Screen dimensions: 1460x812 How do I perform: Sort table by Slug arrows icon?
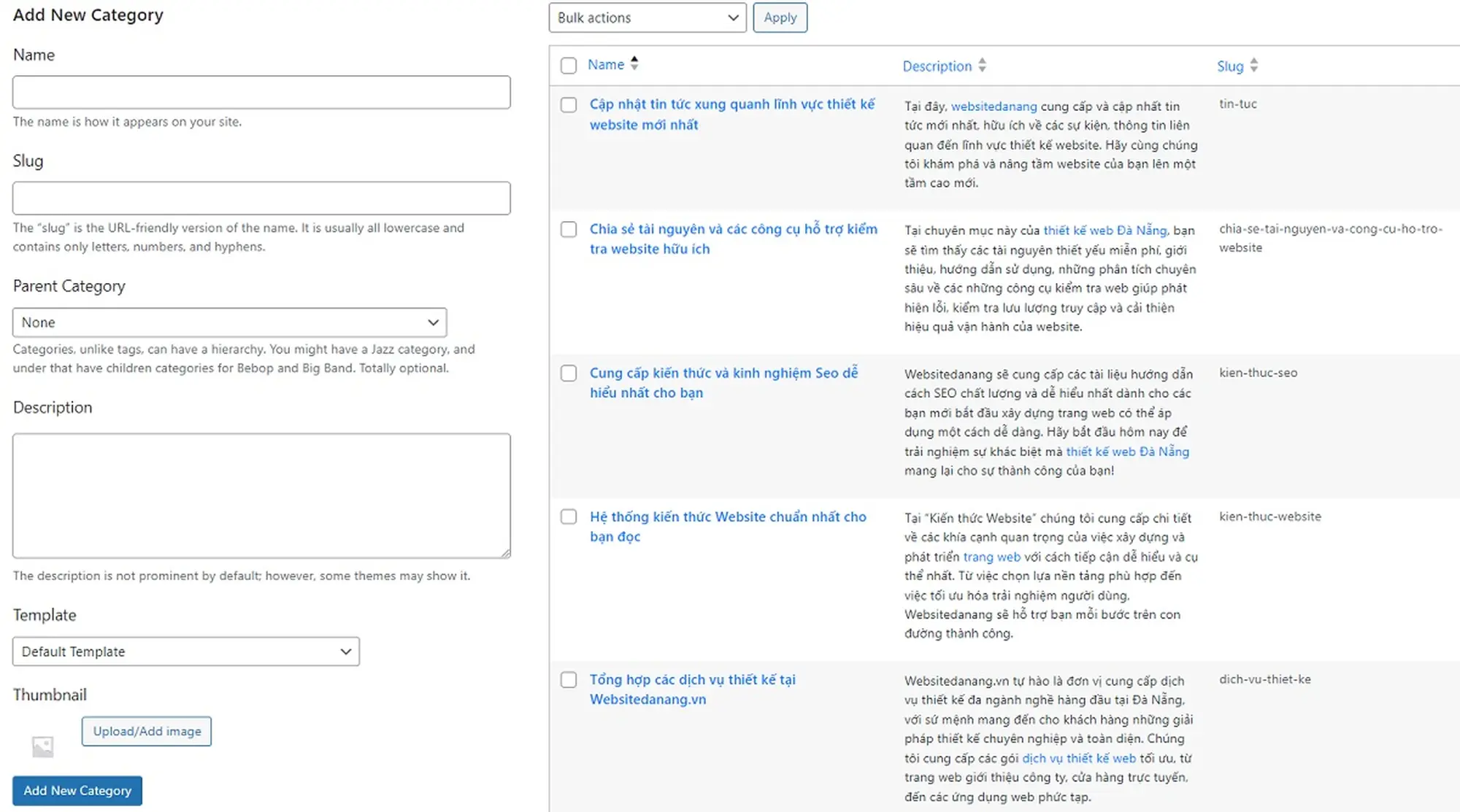[x=1254, y=66]
